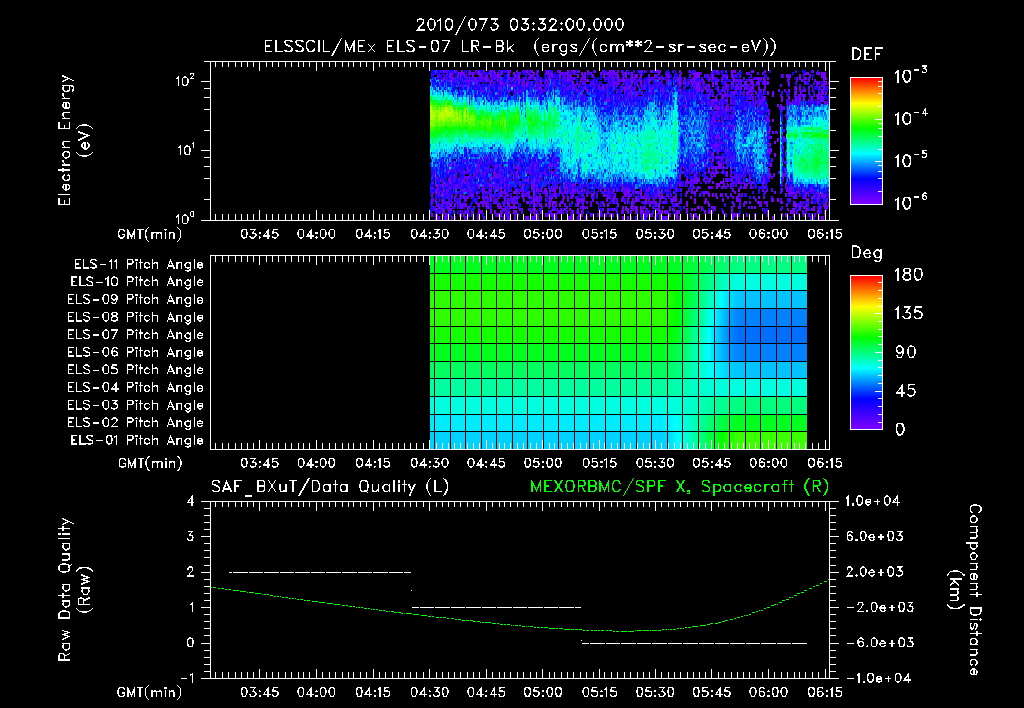Click the 10² electron energy tick label
Screen dimensions: 1024x708
coord(185,81)
